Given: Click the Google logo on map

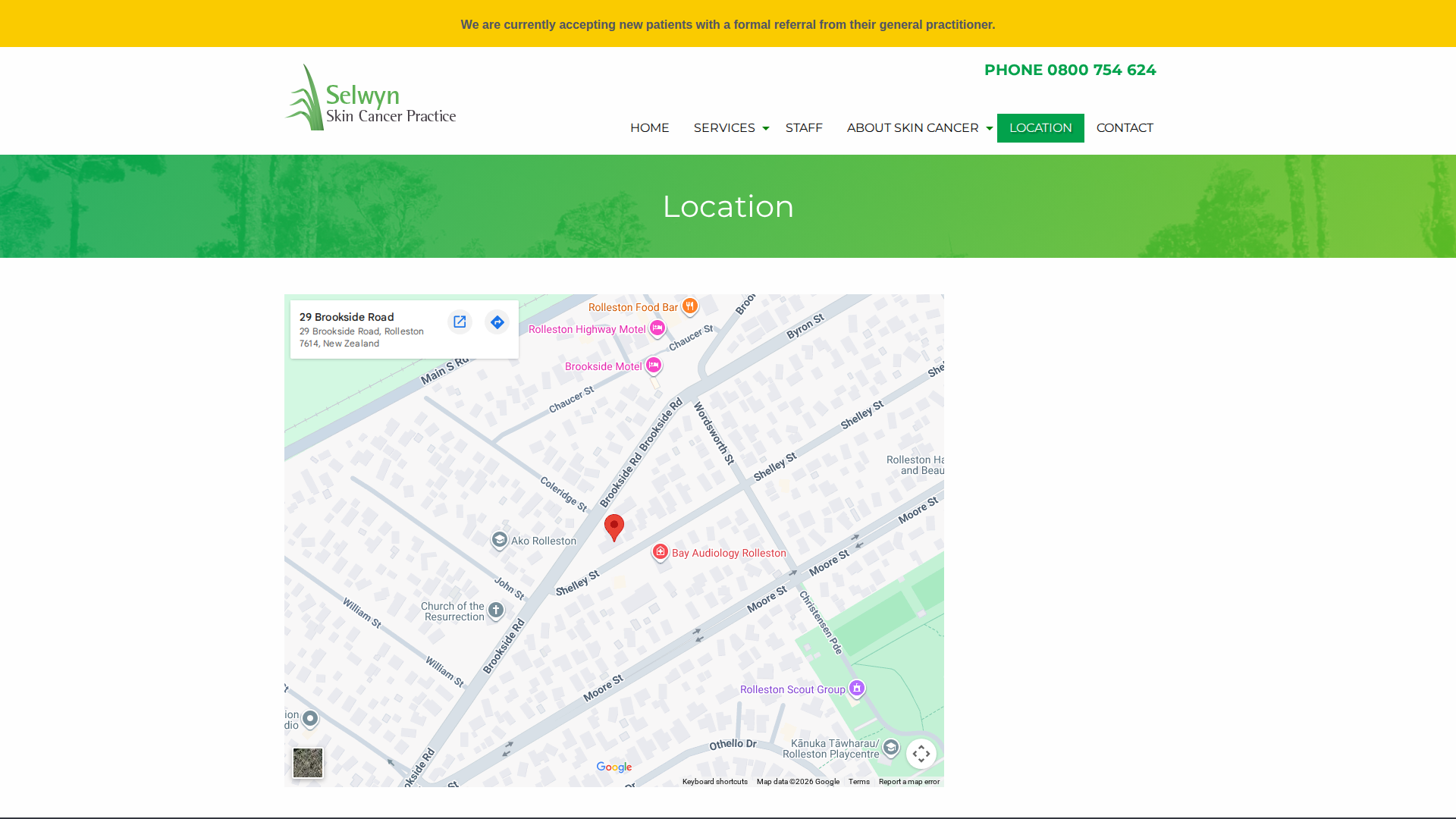Looking at the screenshot, I should (x=614, y=767).
